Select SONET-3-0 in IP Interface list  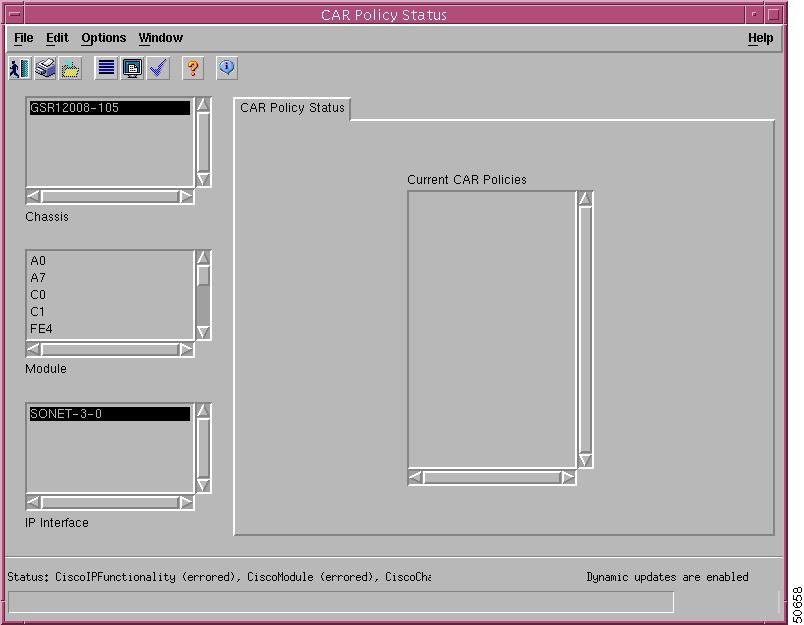click(109, 414)
